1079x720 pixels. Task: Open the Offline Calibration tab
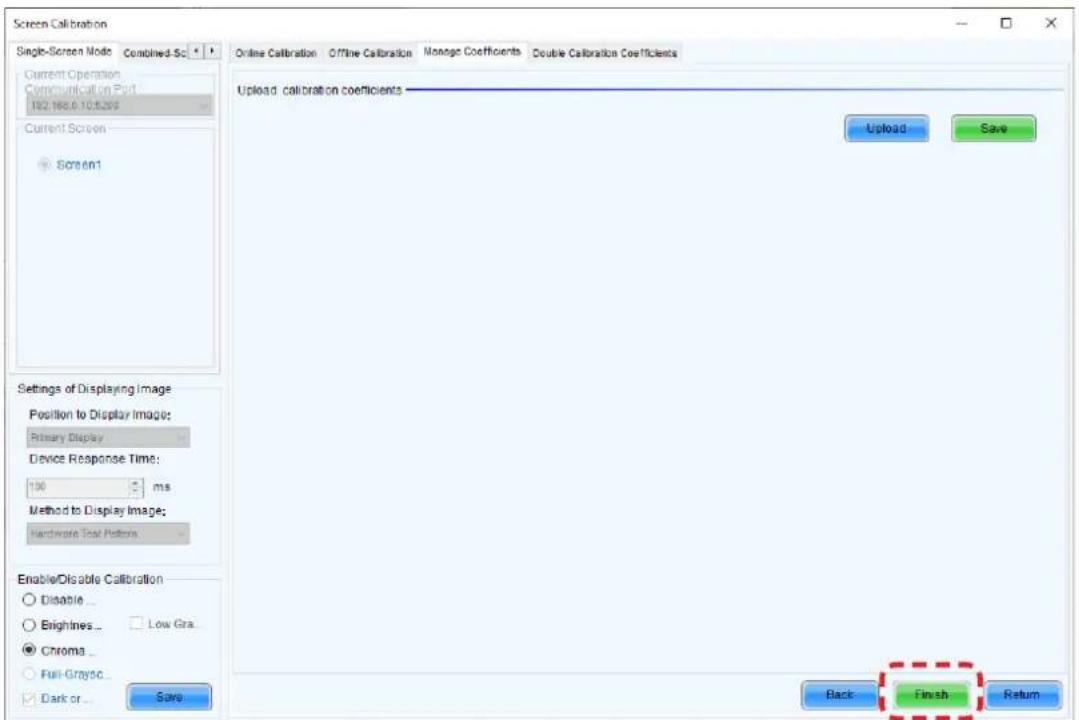click(370, 53)
